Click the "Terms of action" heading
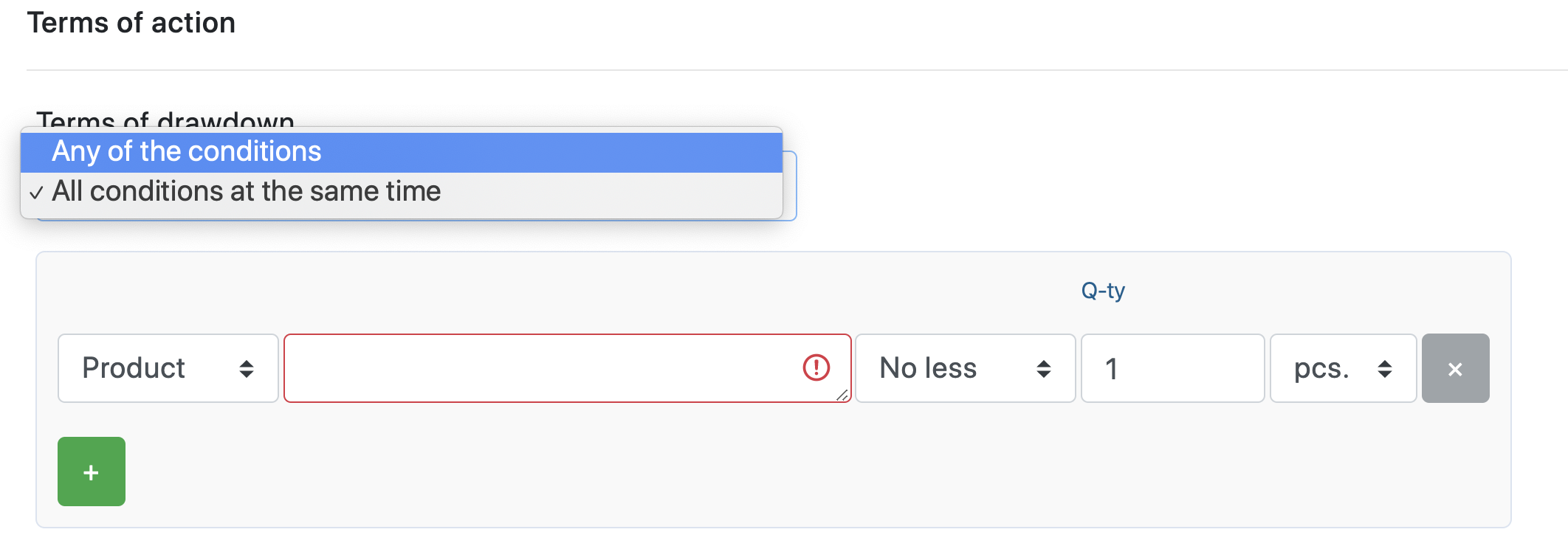The height and width of the screenshot is (549, 1568). click(x=131, y=23)
